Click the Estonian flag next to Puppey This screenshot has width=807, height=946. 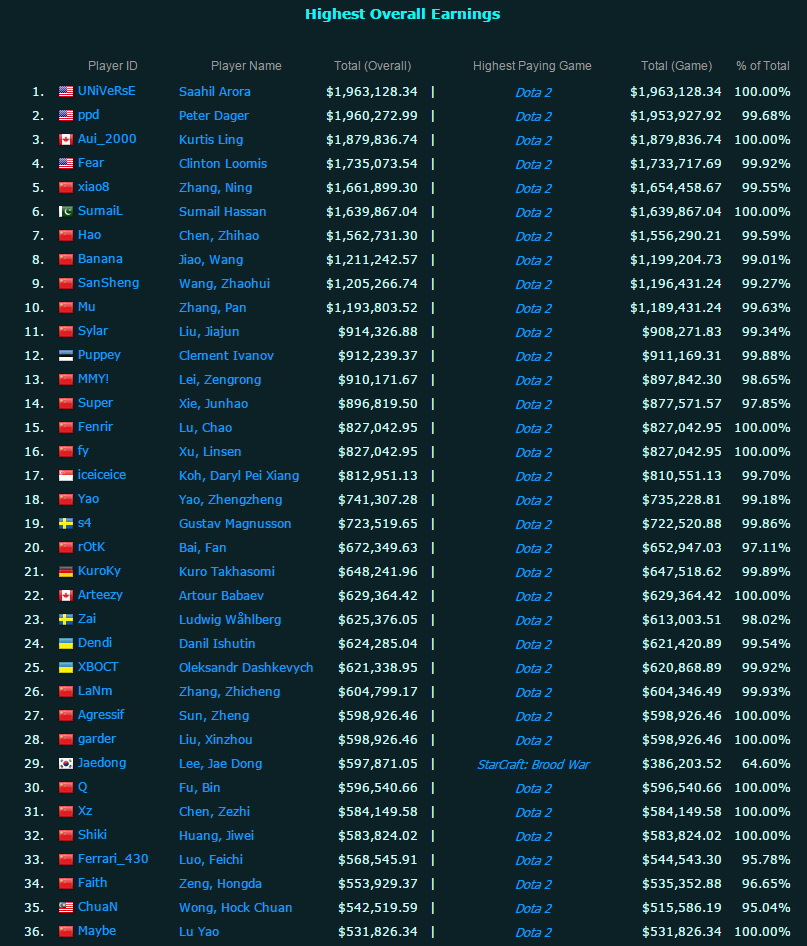[x=66, y=356]
